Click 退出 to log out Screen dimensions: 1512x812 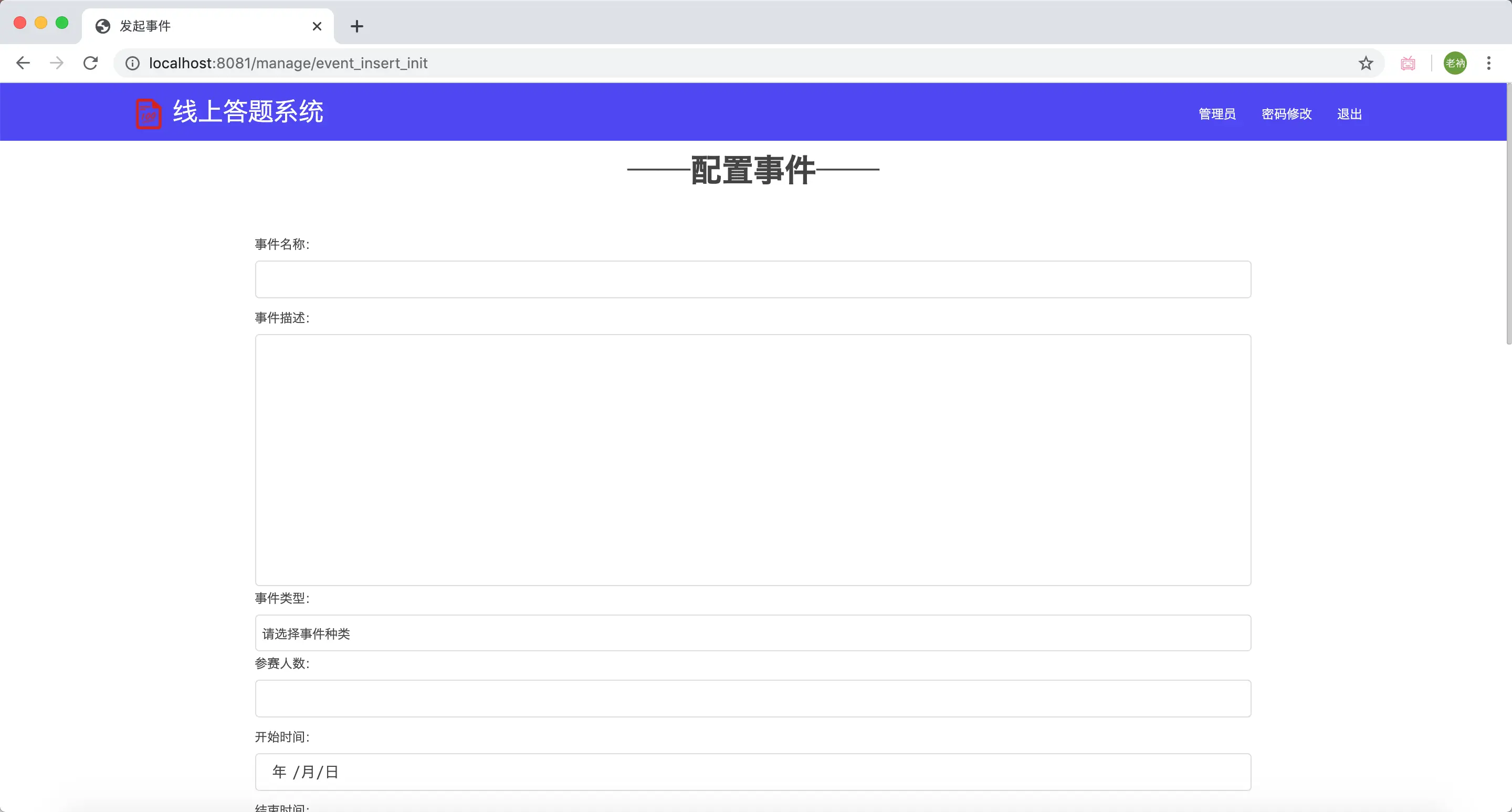(x=1349, y=114)
